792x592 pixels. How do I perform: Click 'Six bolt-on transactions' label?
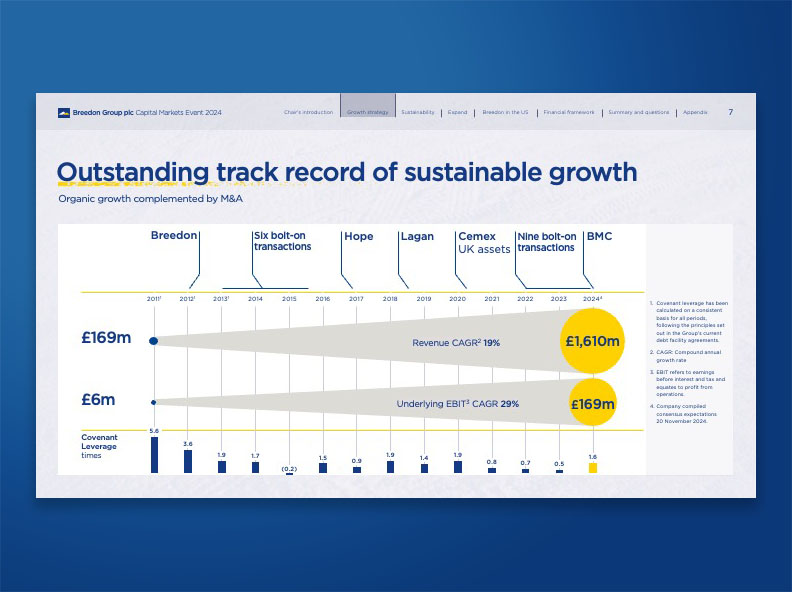(x=282, y=241)
